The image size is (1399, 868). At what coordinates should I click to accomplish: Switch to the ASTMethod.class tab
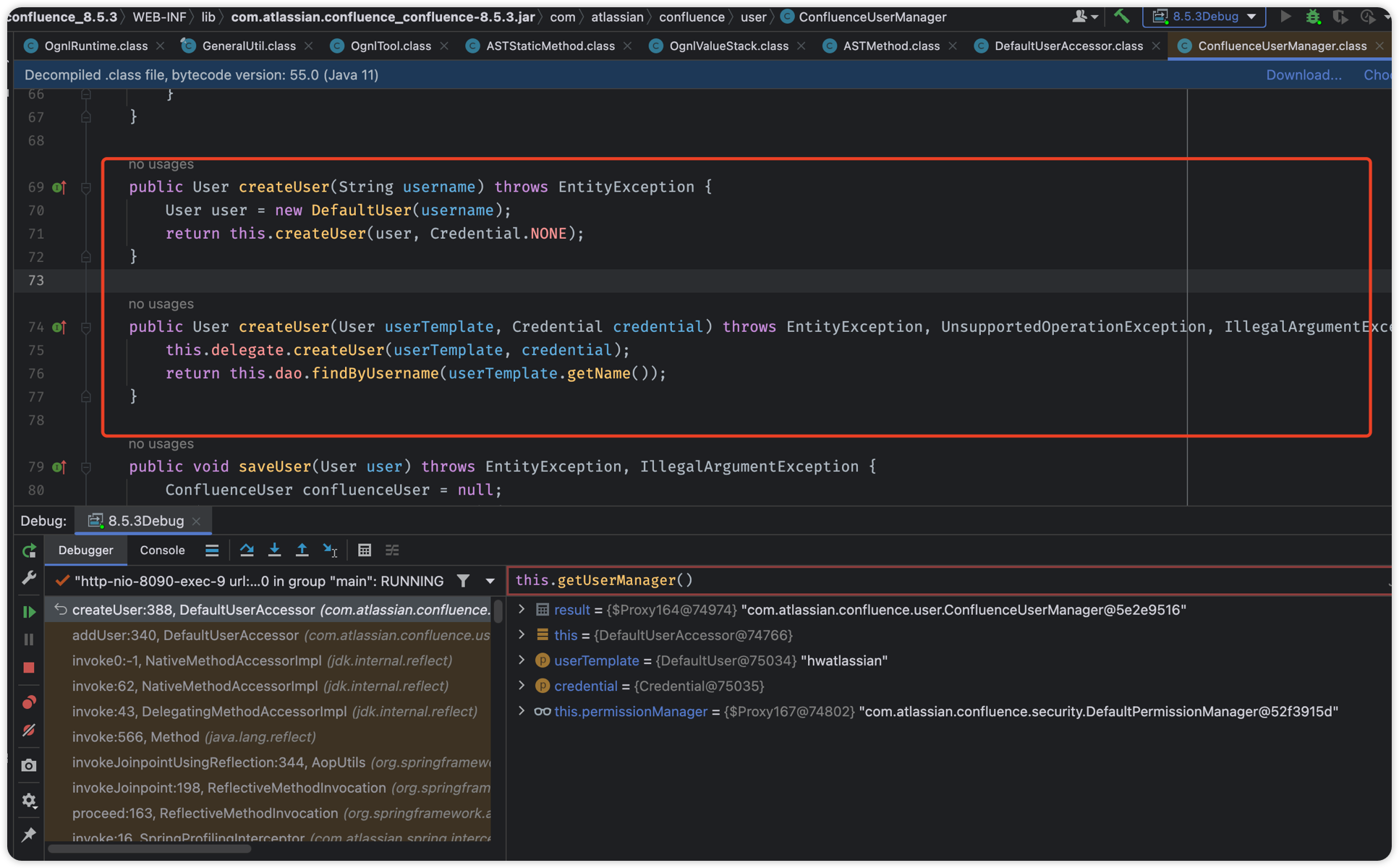(891, 46)
